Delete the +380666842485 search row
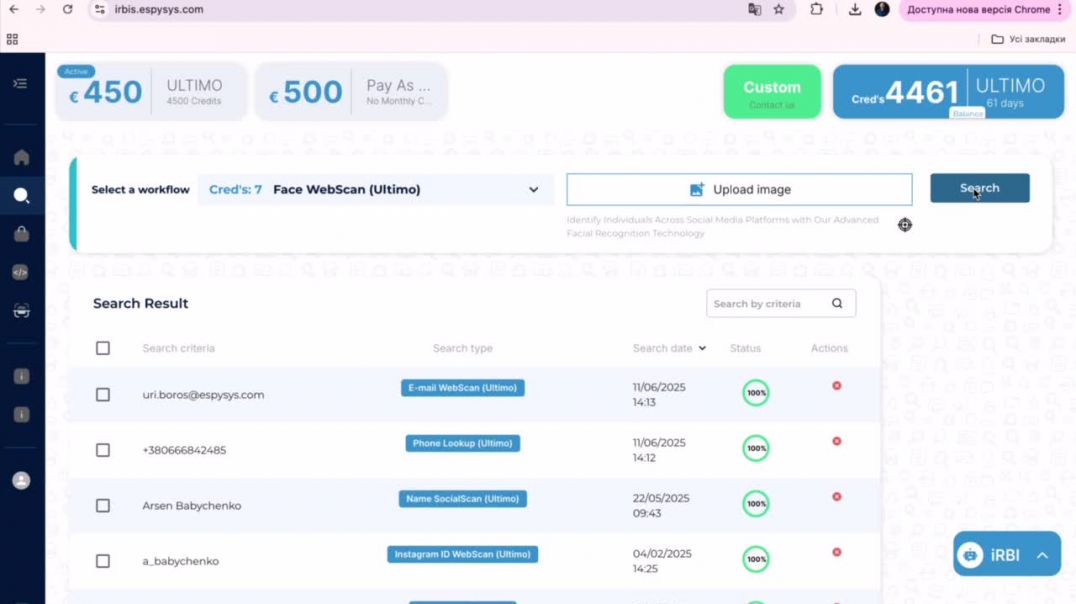The image size is (1076, 604). click(837, 441)
